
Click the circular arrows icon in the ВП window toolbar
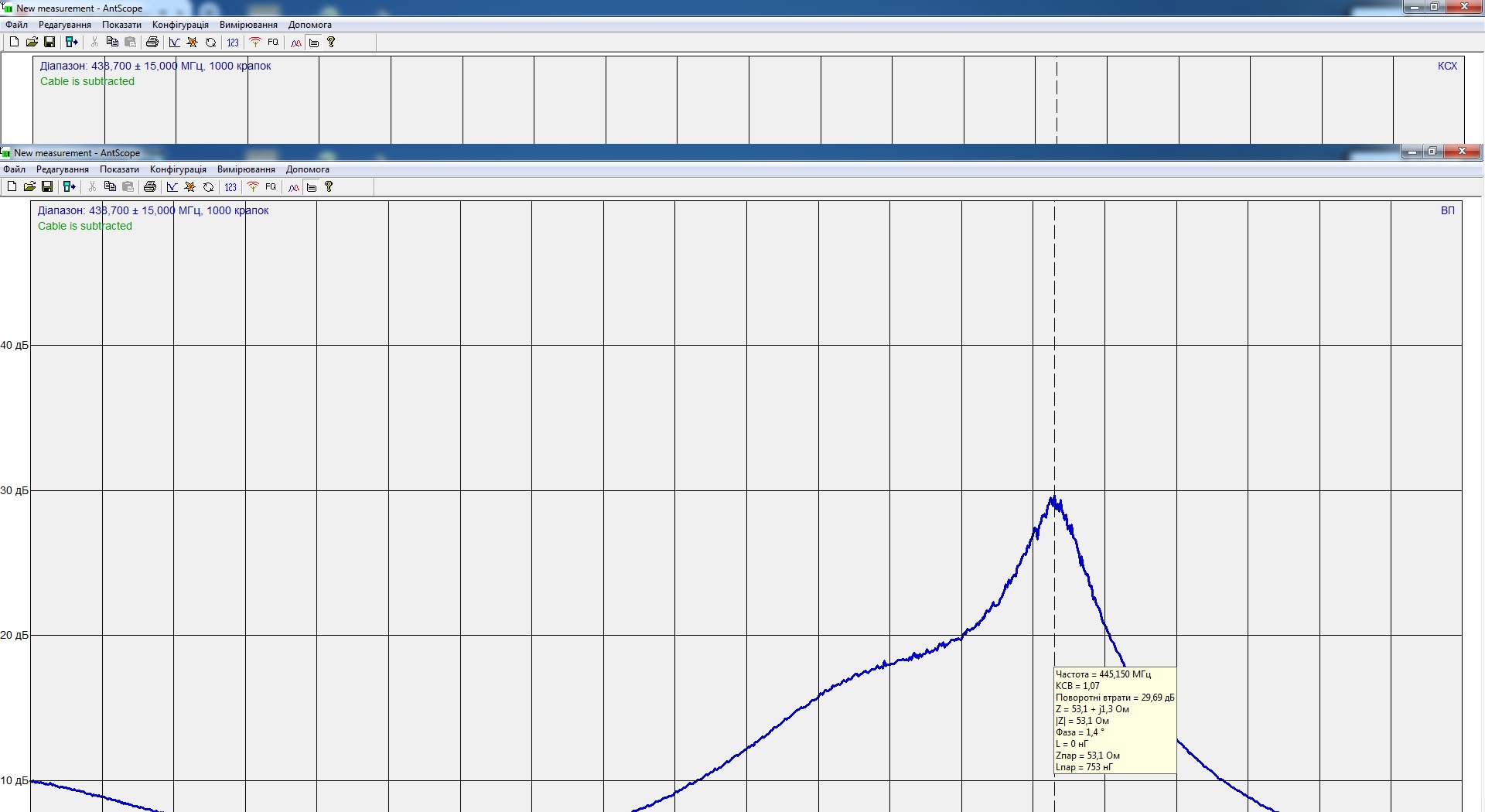tap(208, 186)
